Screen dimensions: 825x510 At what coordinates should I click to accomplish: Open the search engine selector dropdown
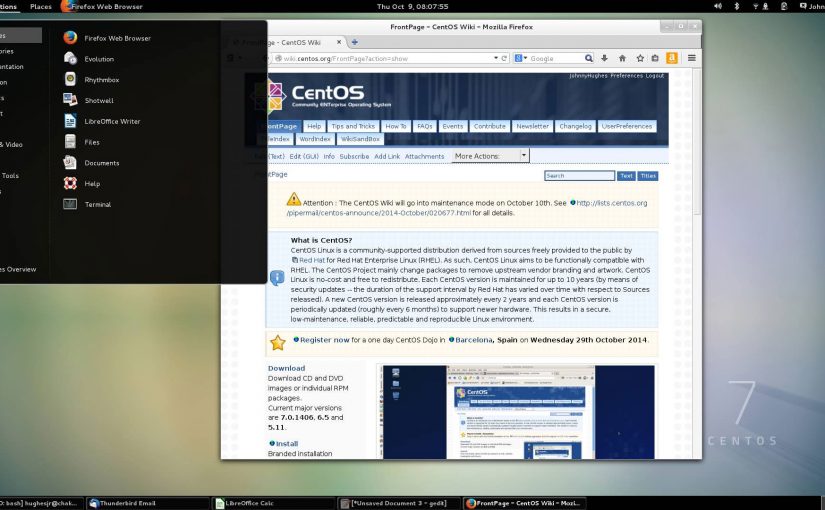tap(521, 58)
